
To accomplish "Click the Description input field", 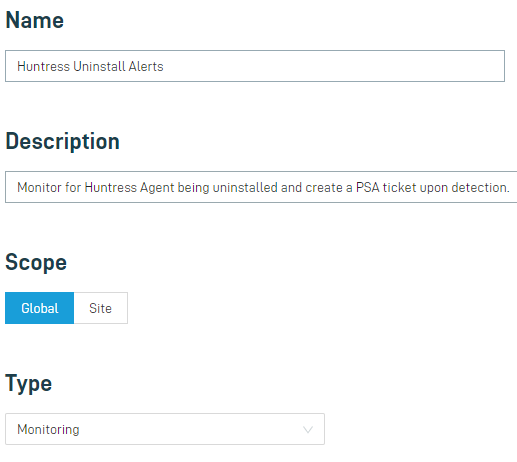I will (261, 187).
